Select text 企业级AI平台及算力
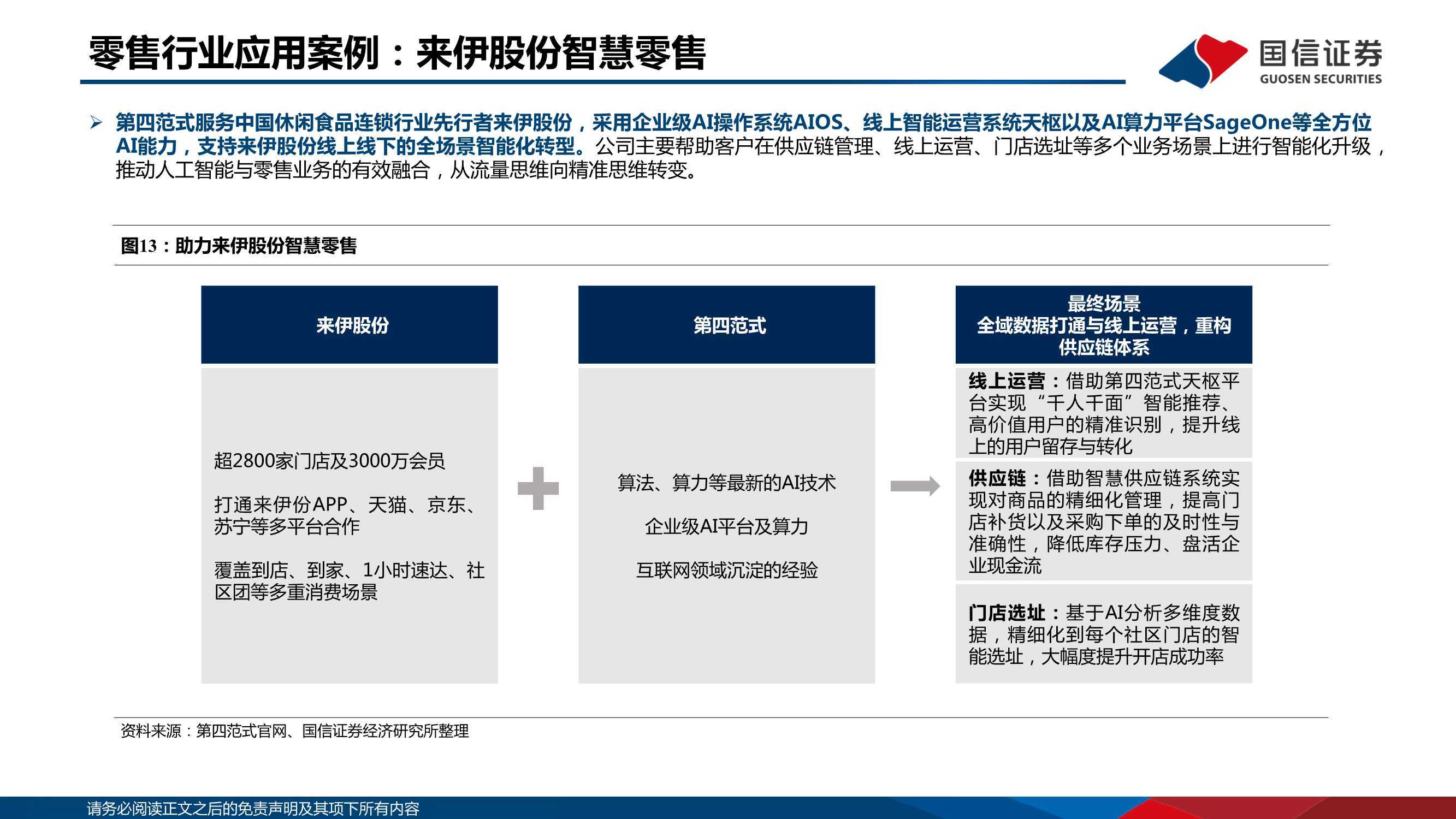Screen dimensions: 1456x819 pos(726,526)
